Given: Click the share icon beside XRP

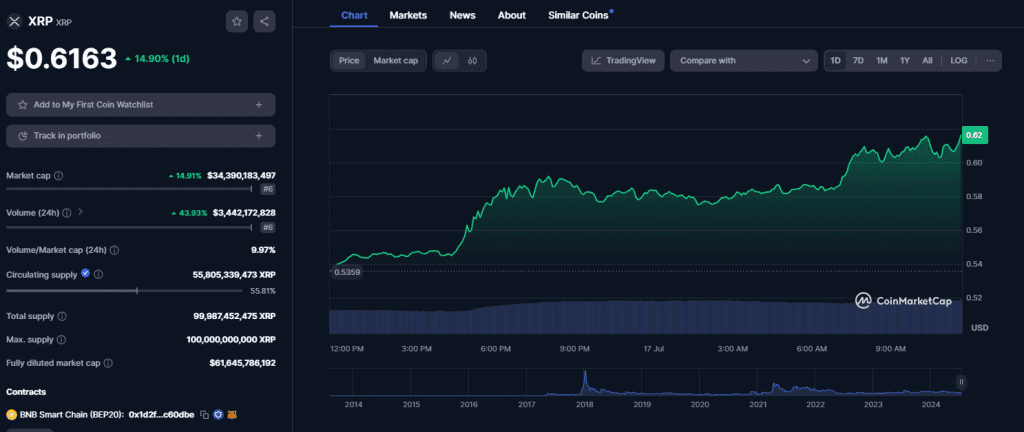Looking at the screenshot, I should click(x=264, y=20).
